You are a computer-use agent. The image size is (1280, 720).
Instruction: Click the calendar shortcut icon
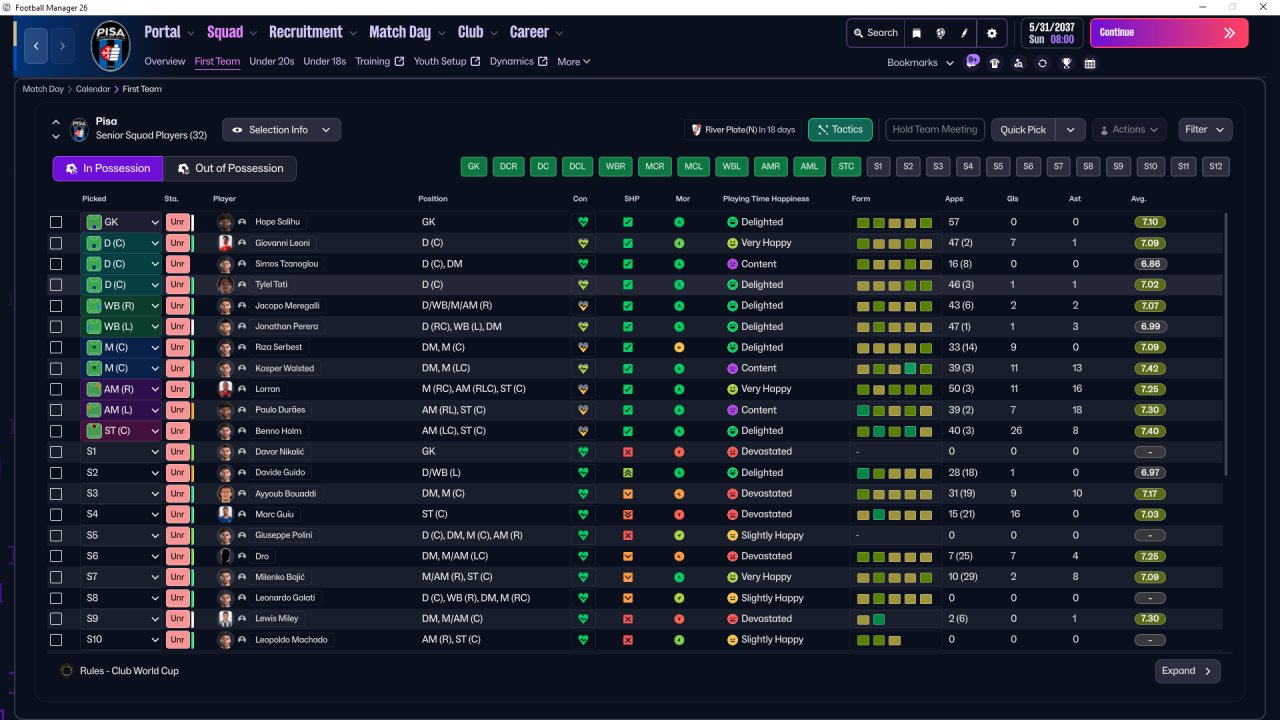pos(1090,63)
